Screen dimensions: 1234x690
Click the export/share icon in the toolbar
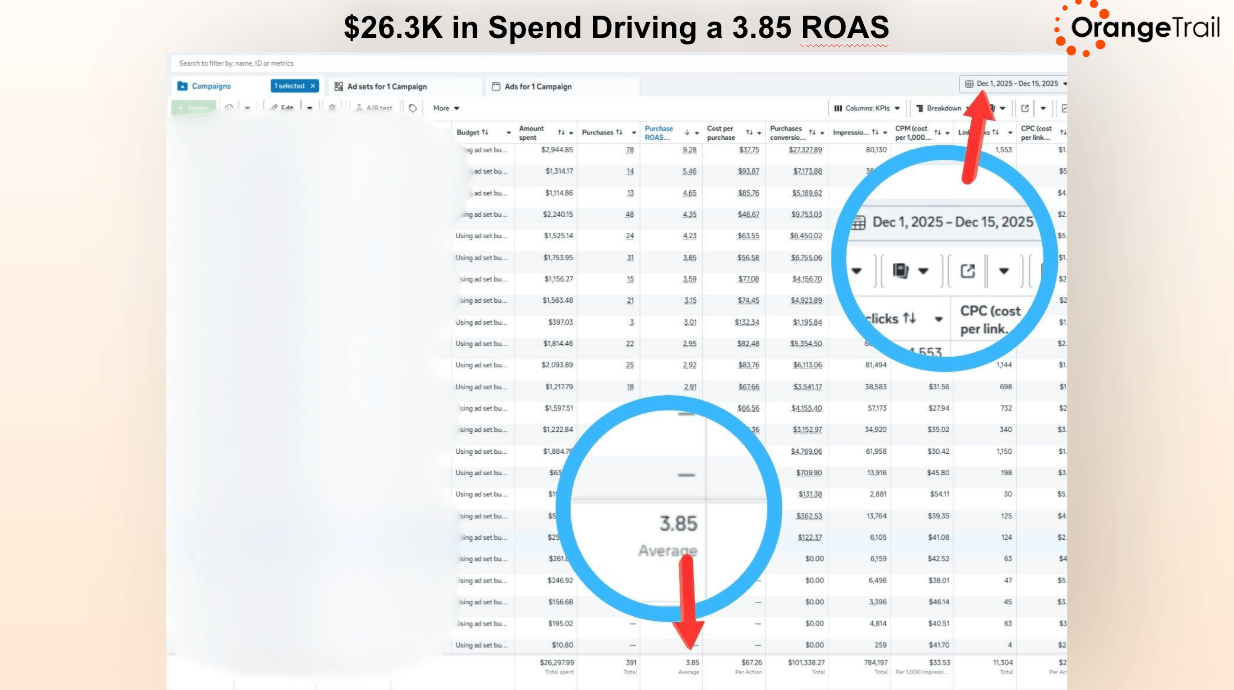tap(1025, 108)
